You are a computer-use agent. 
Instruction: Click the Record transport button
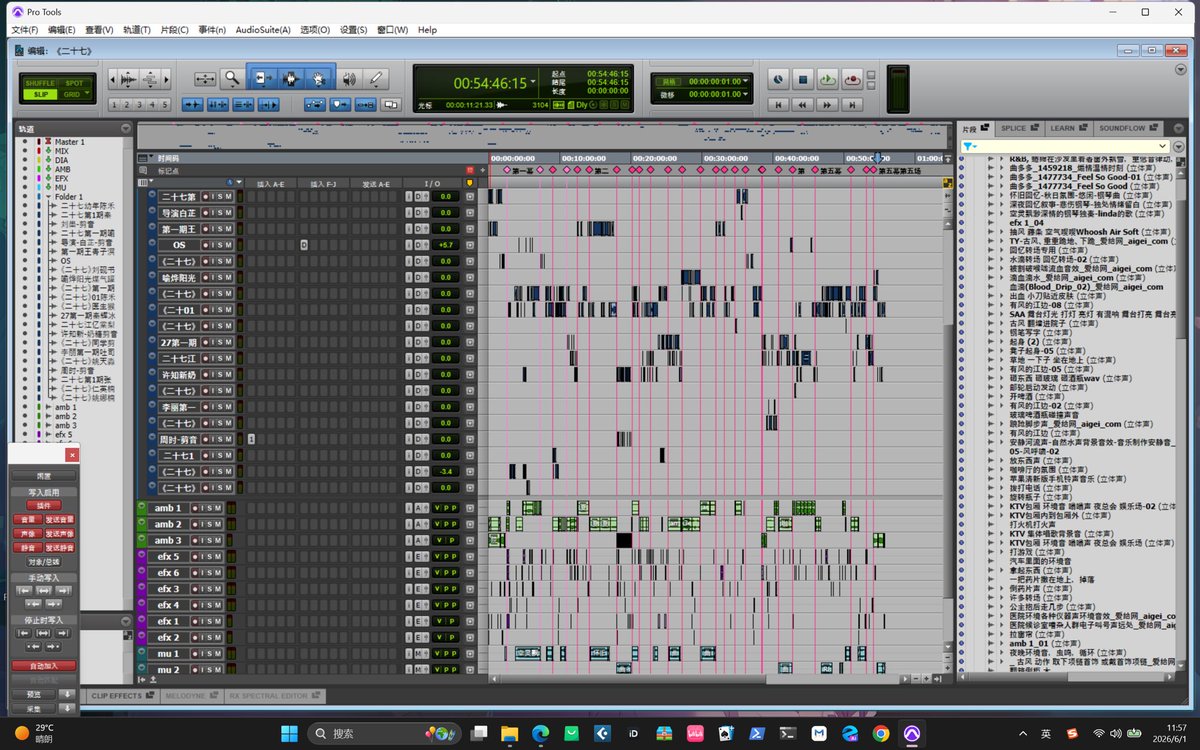click(x=852, y=78)
